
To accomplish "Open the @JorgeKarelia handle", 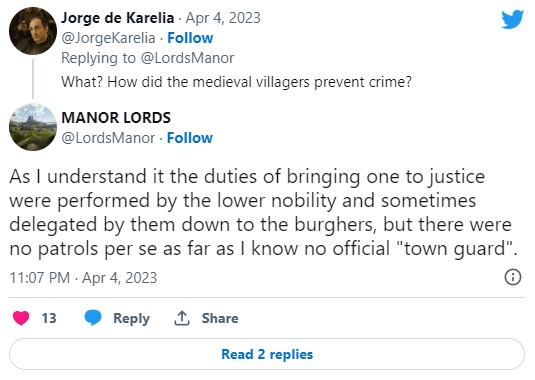I will click(108, 38).
